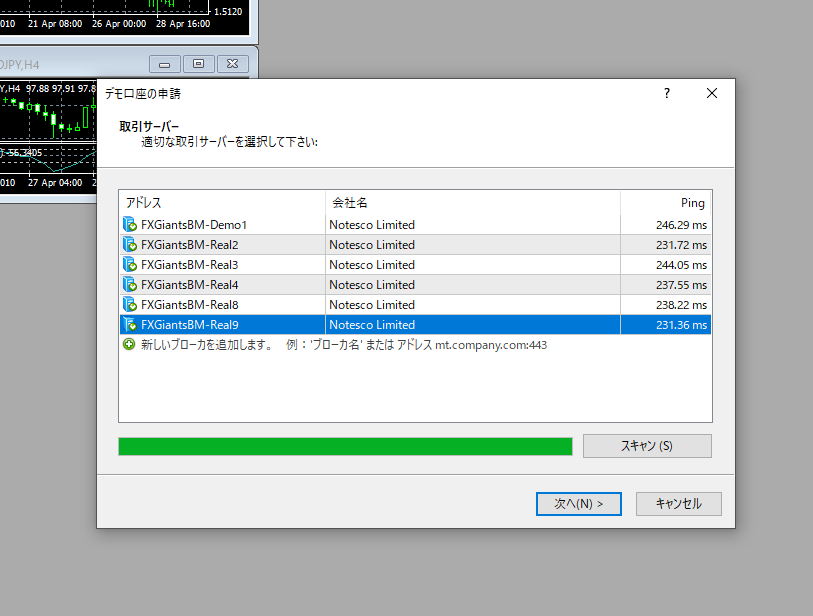Screen dimensions: 813x616
Task: Minimize the JPY,H4 chart window
Action: click(x=165, y=64)
